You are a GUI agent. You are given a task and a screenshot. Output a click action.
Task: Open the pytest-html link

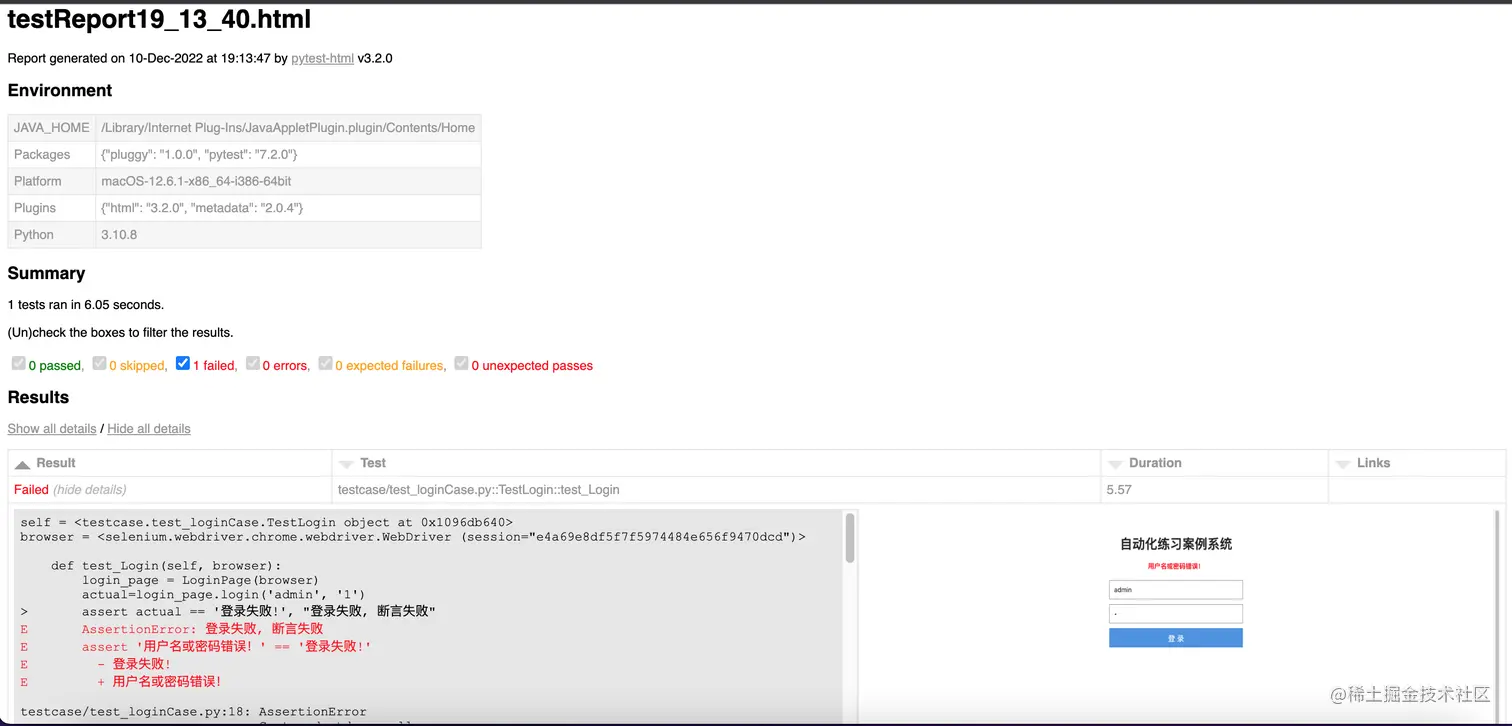coord(322,58)
